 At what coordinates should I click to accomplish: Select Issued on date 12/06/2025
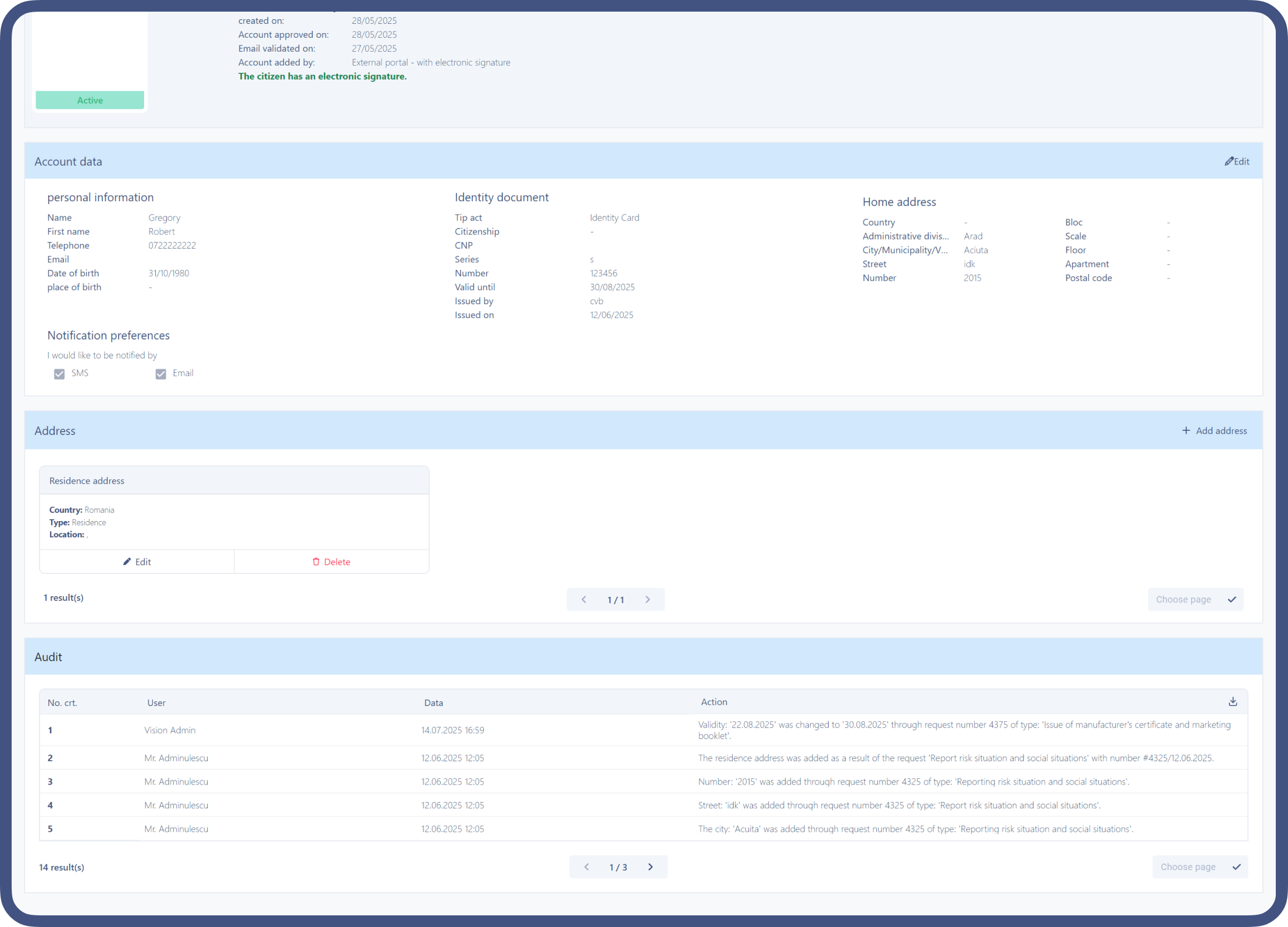(612, 315)
